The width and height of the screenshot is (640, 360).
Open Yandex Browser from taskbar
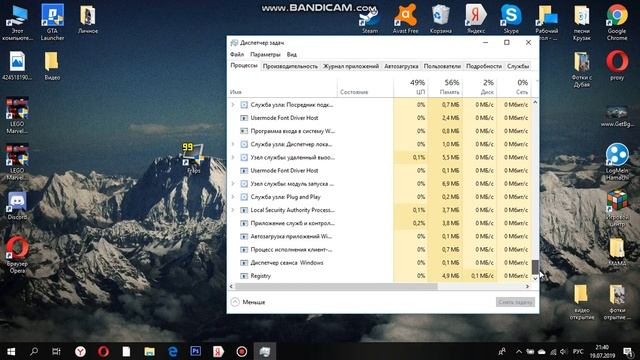(80, 351)
